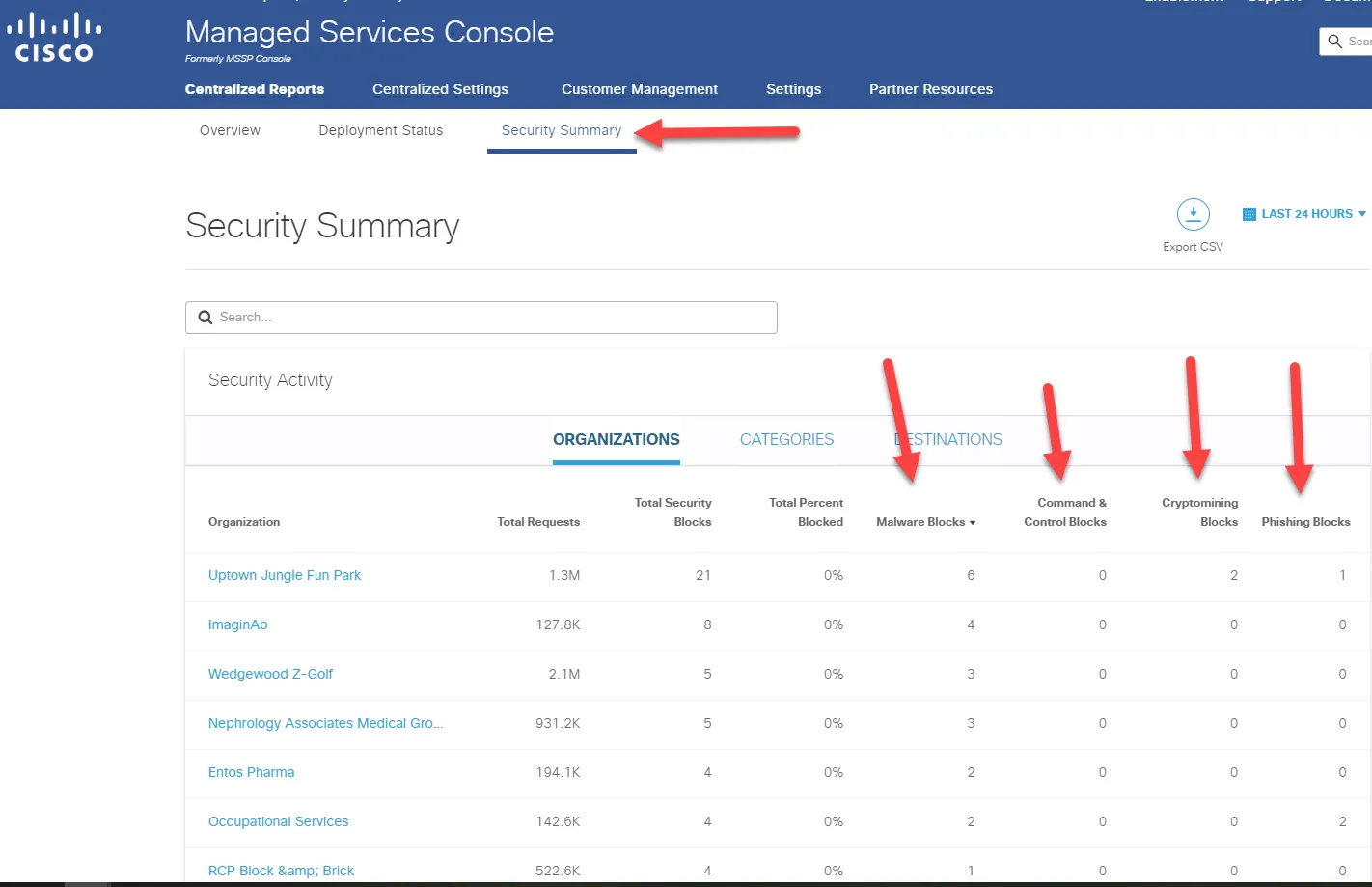
Task: Open Wedgewood Z-Golf organization
Action: pyautogui.click(x=270, y=674)
